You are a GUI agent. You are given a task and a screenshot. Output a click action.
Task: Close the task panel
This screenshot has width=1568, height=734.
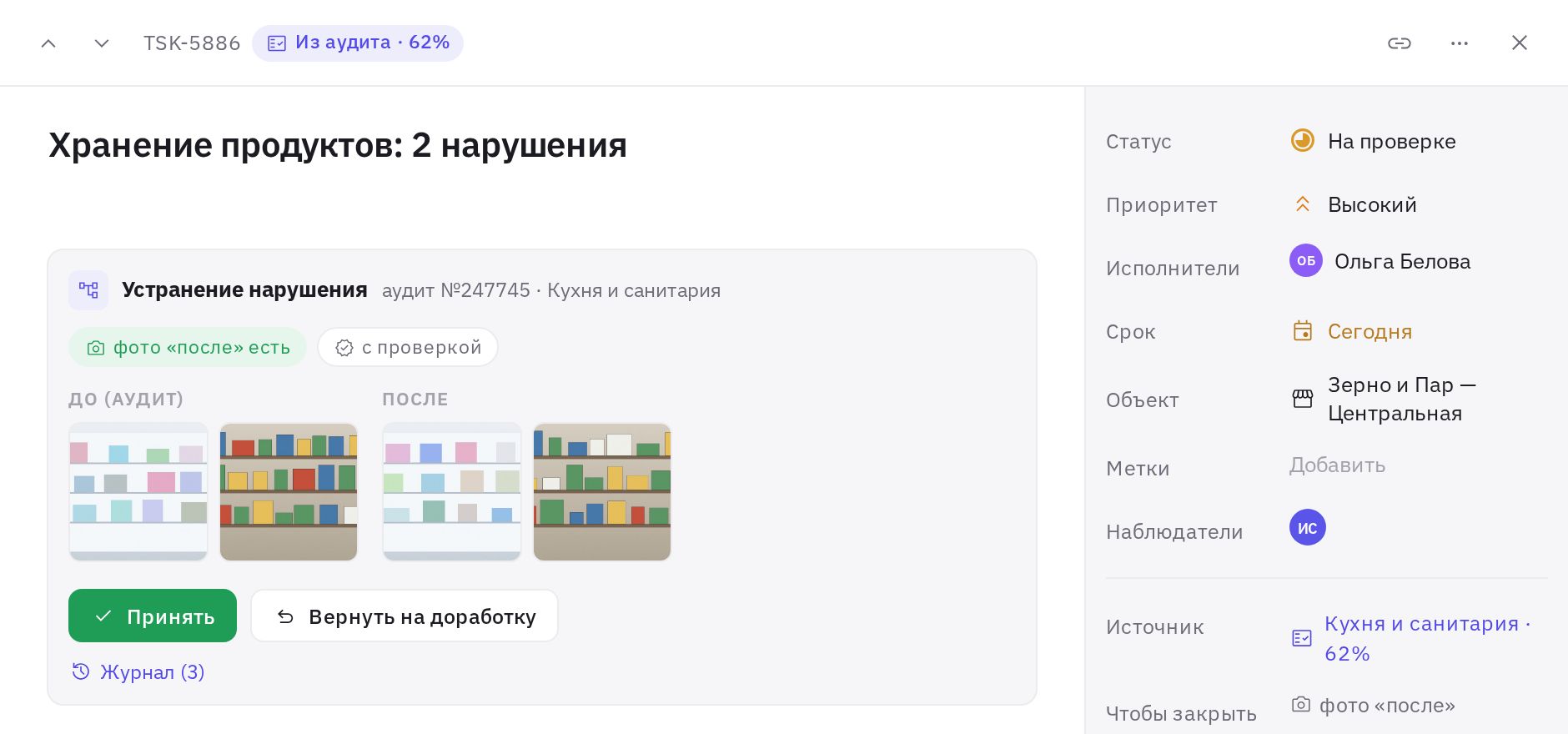click(1520, 43)
